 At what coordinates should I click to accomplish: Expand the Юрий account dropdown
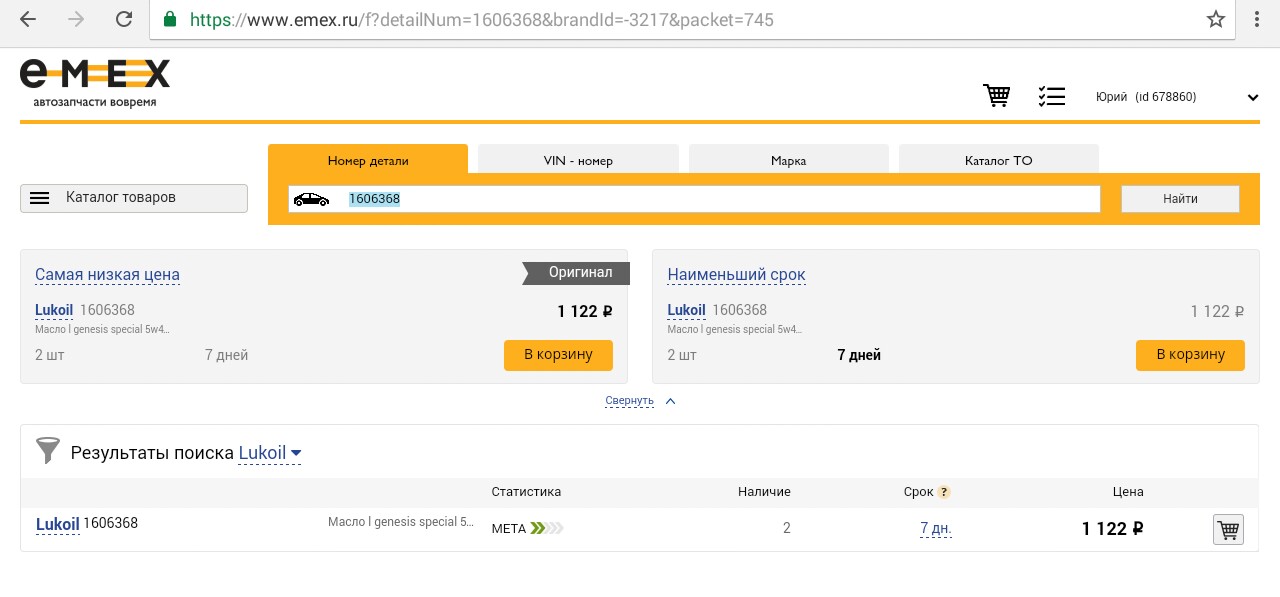click(x=1252, y=97)
